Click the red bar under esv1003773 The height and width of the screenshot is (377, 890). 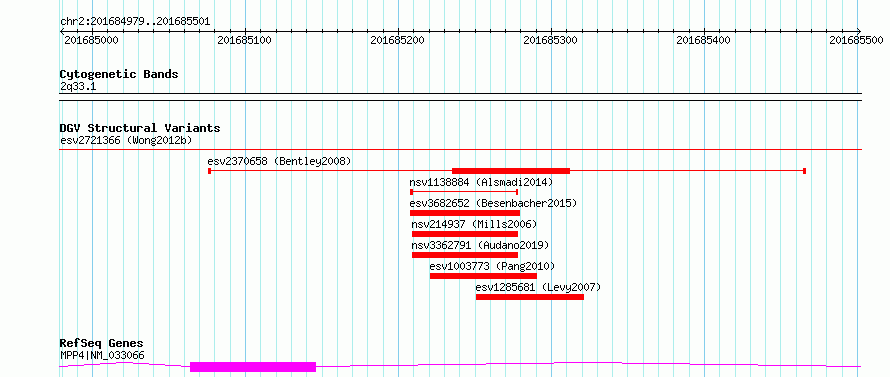tap(483, 276)
